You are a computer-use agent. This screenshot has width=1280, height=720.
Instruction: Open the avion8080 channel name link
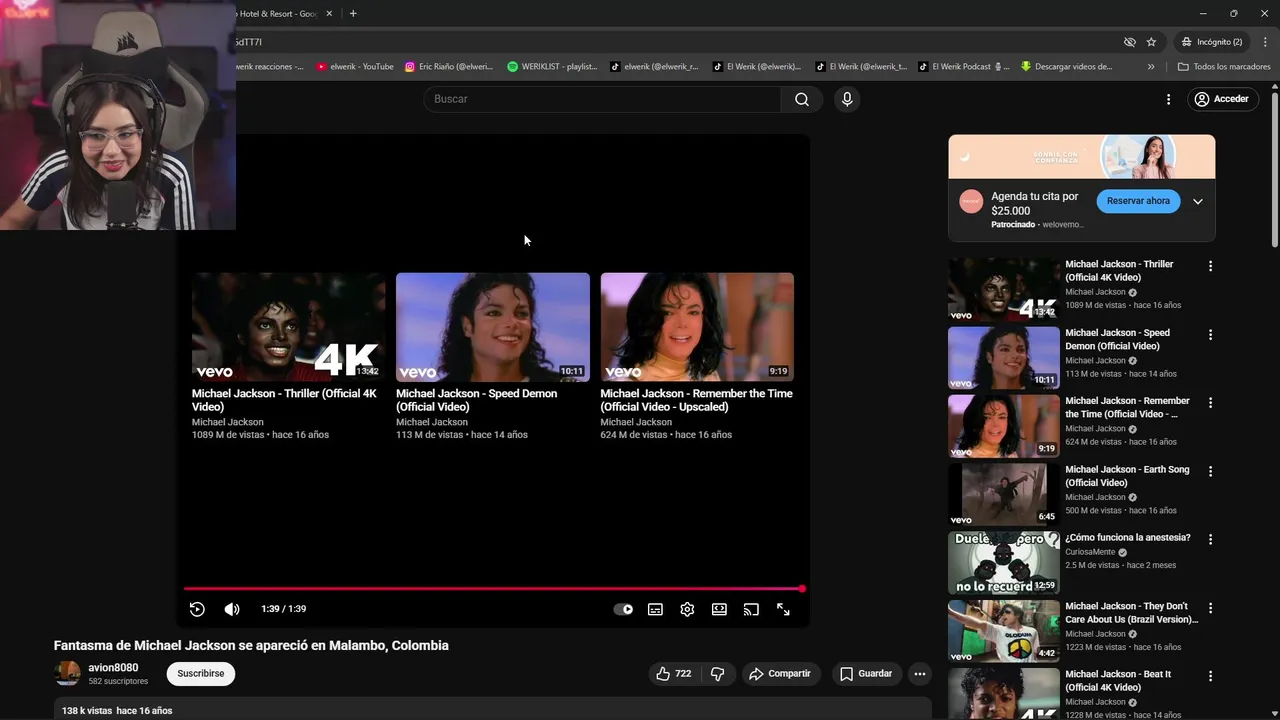113,668
